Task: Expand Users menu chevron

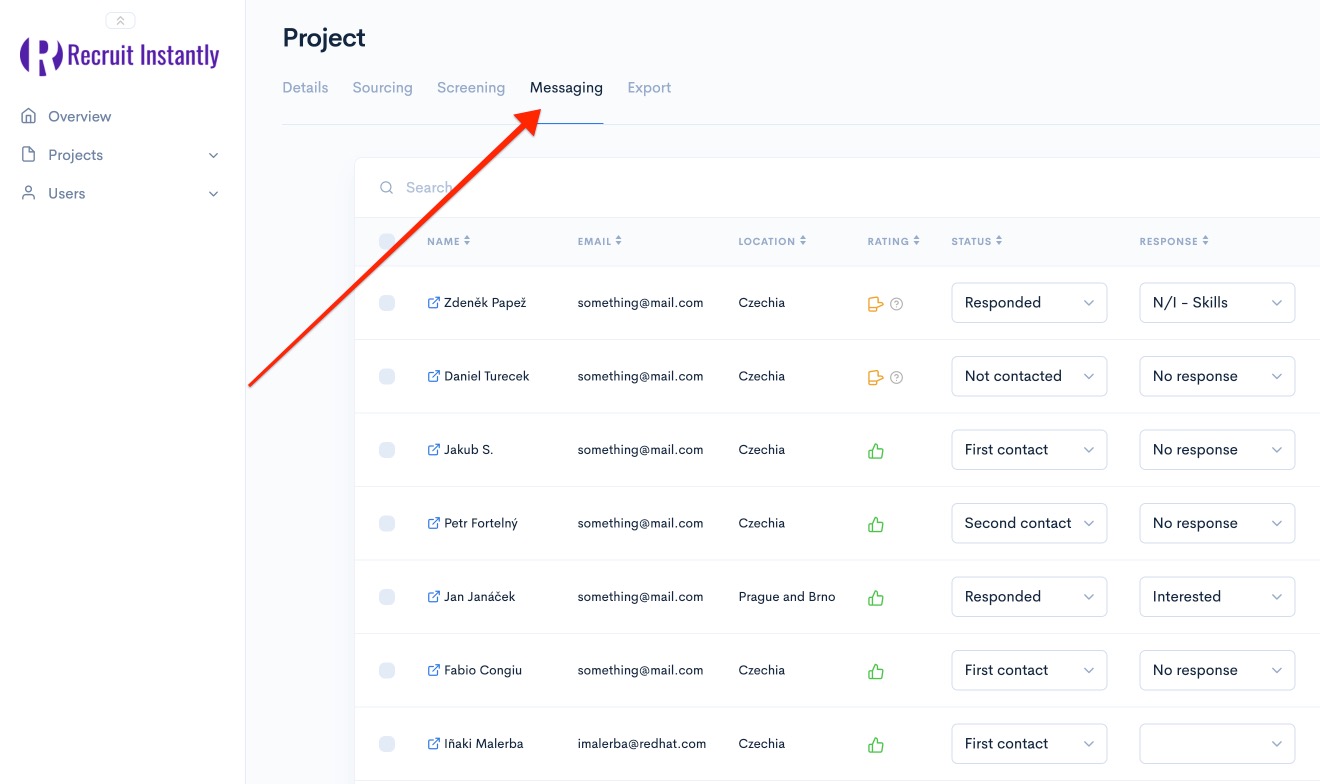Action: point(213,194)
